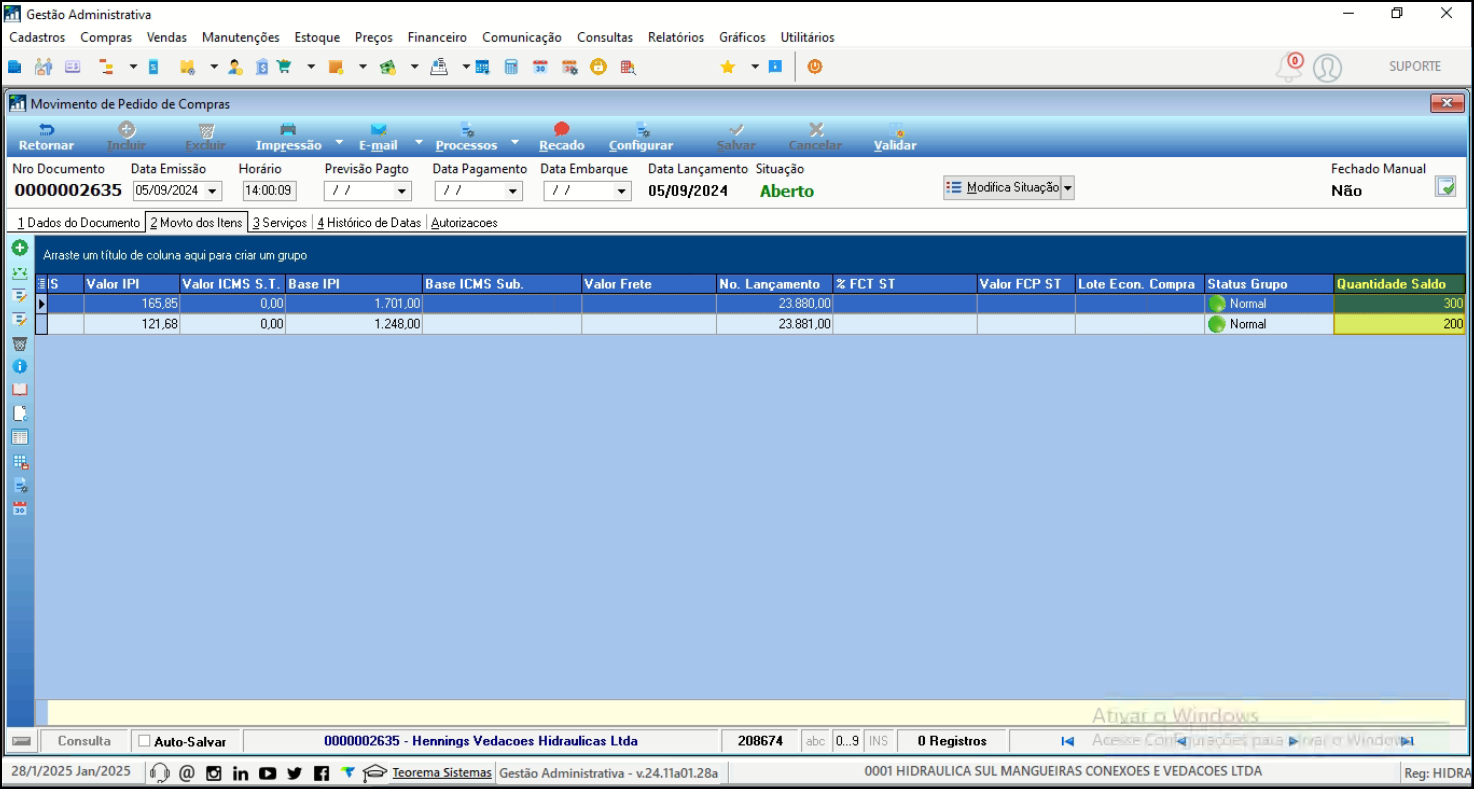Click the Fechado Manual green check icon
Image resolution: width=1474 pixels, height=789 pixels.
point(1445,186)
